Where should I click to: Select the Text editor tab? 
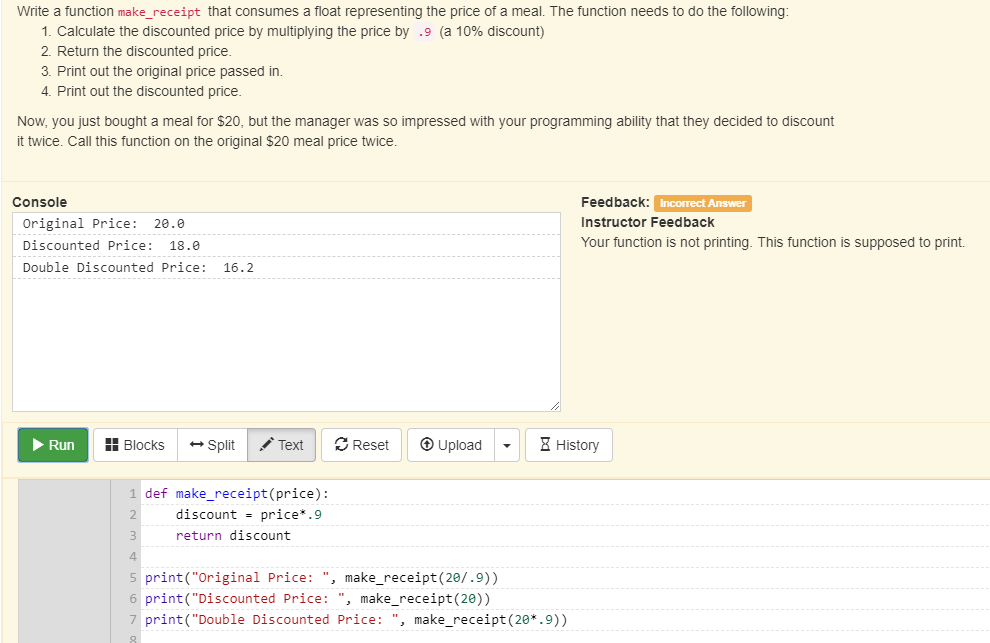click(x=281, y=445)
